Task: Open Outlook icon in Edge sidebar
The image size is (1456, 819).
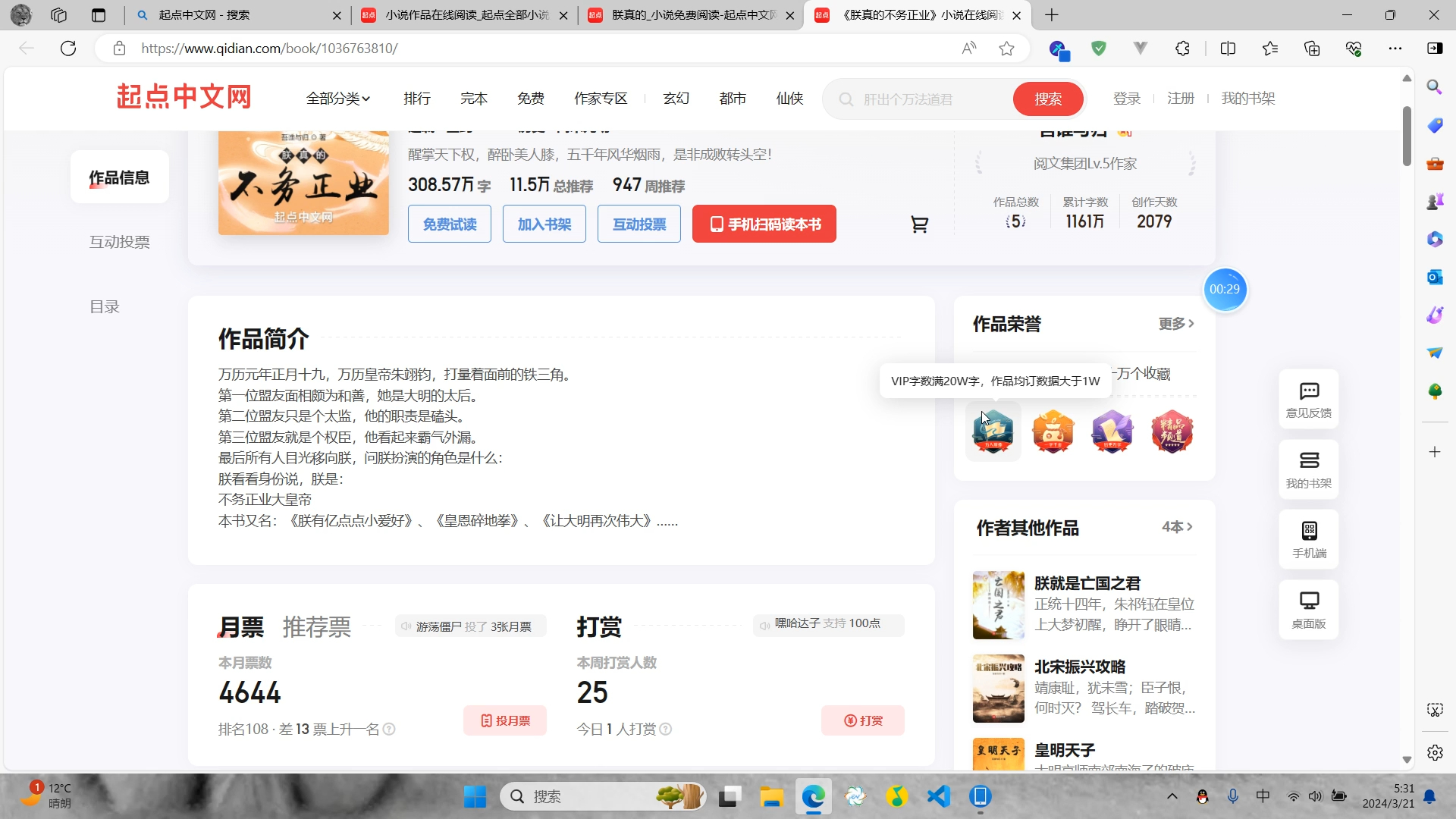Action: click(1435, 277)
